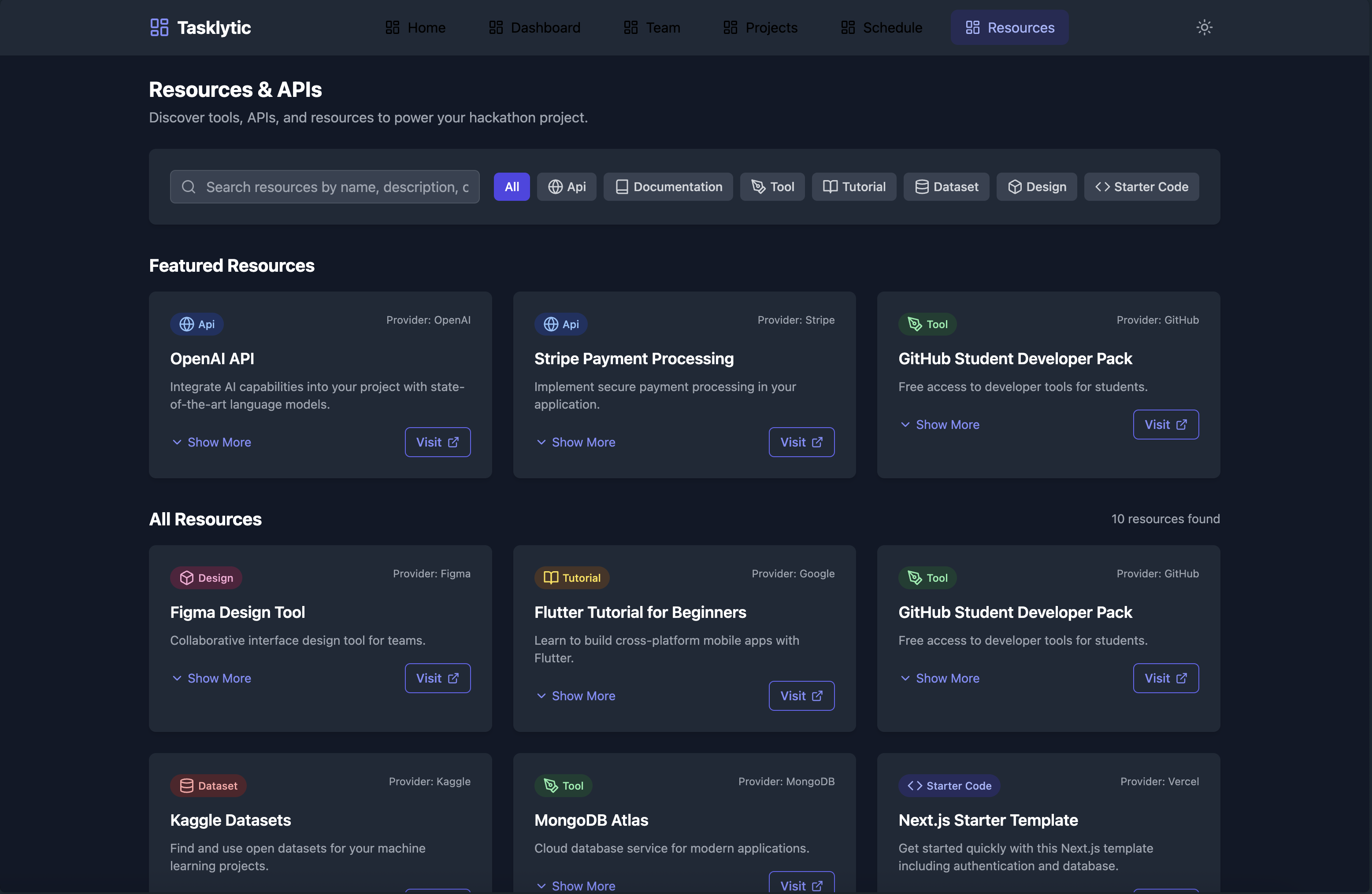Image resolution: width=1372 pixels, height=894 pixels.
Task: Click the globe icon on Stripe's Api badge
Action: click(x=551, y=324)
